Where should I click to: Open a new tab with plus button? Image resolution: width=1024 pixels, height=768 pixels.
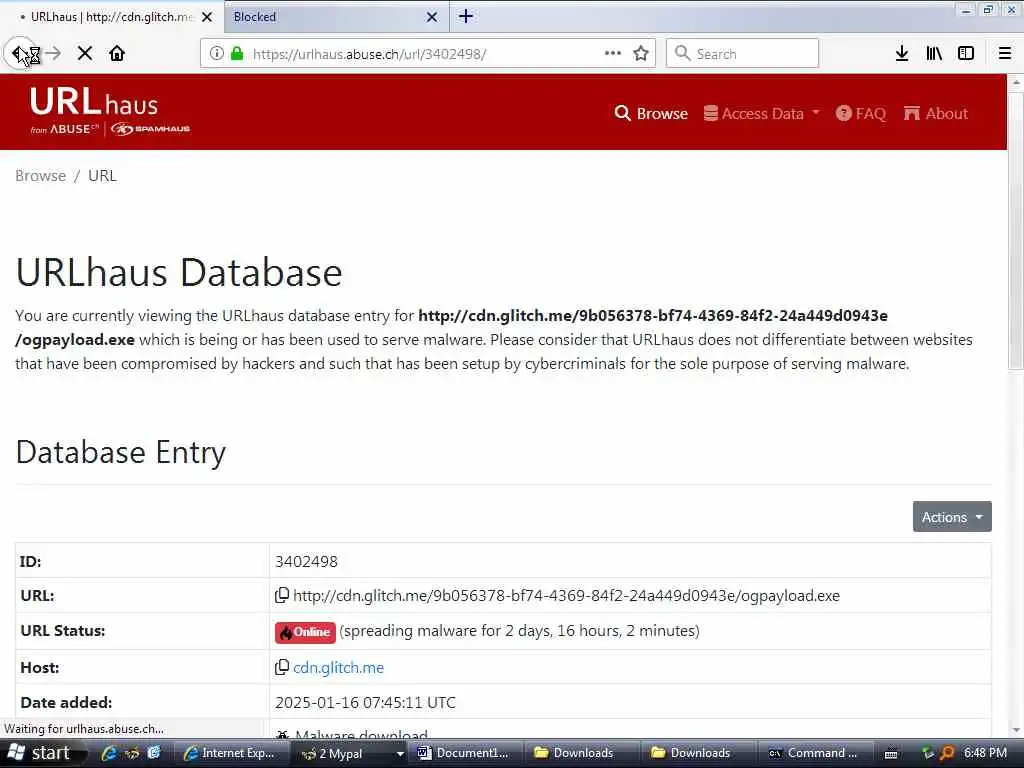466,16
